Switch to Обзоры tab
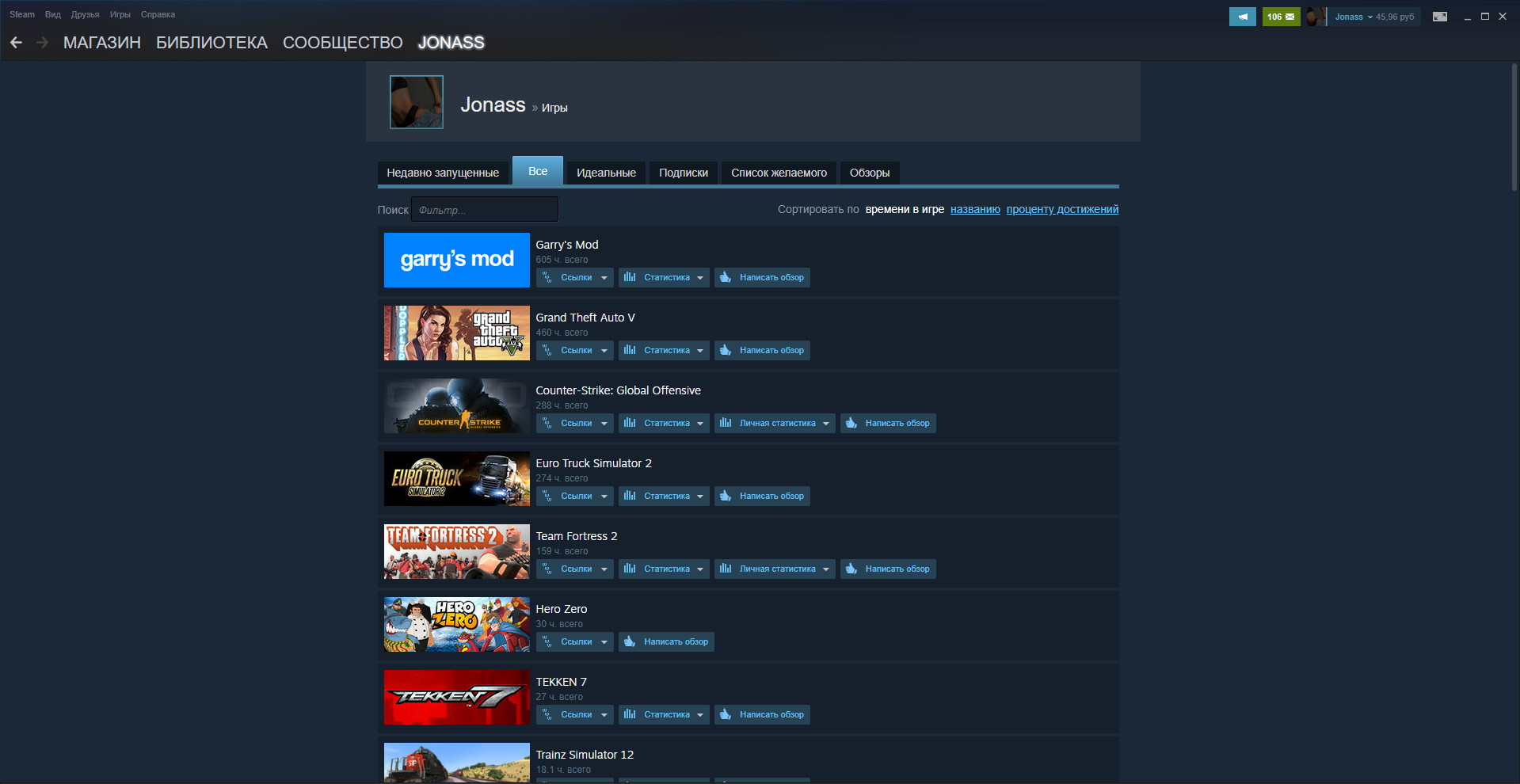 870,173
